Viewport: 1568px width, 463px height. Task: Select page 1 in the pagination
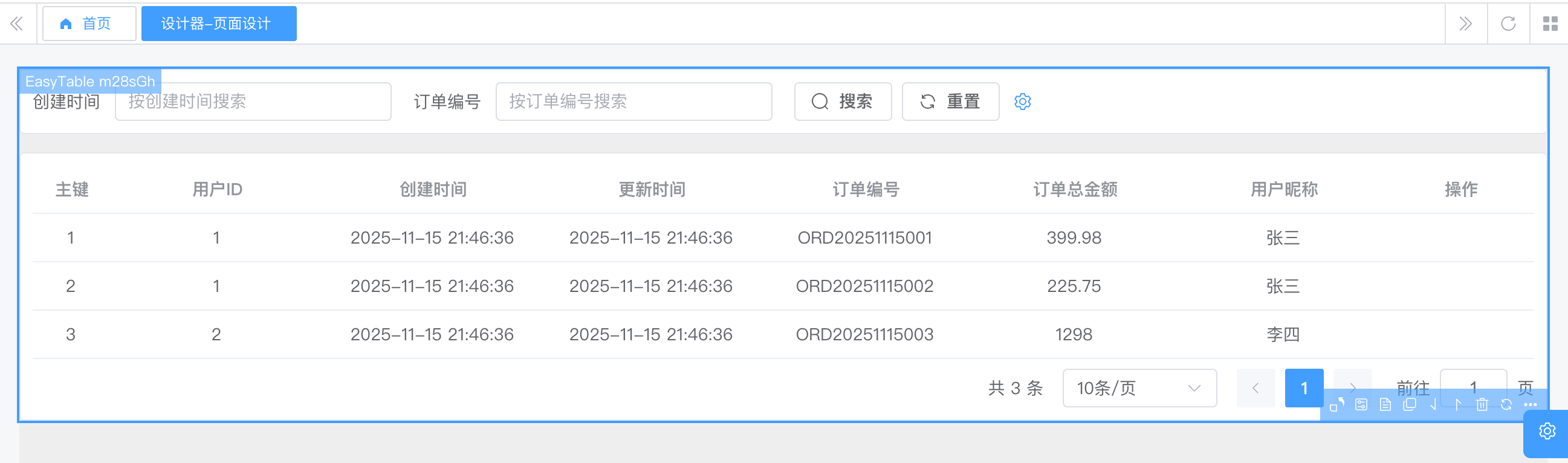point(1303,388)
